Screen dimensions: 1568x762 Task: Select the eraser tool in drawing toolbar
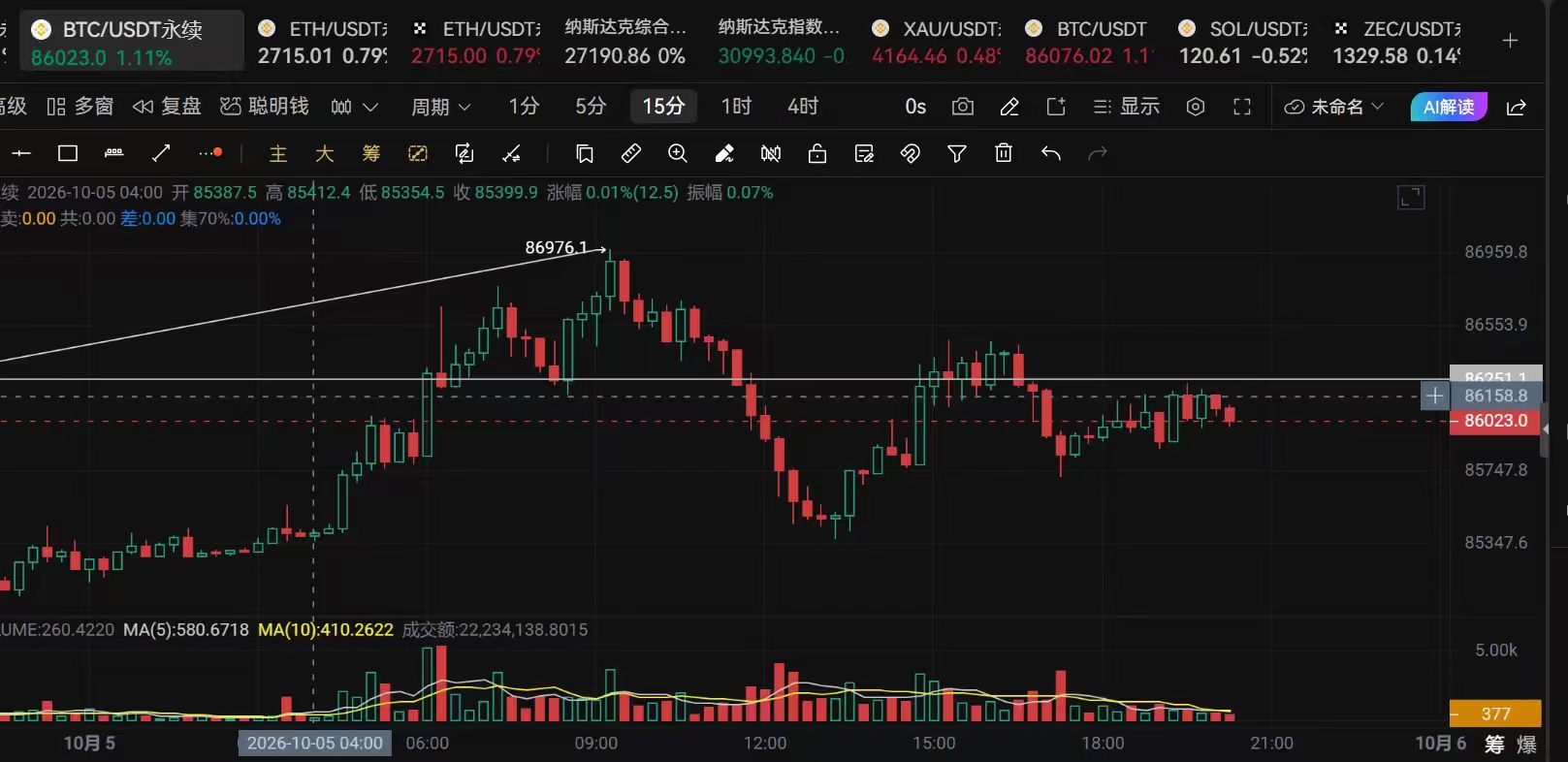(x=724, y=153)
